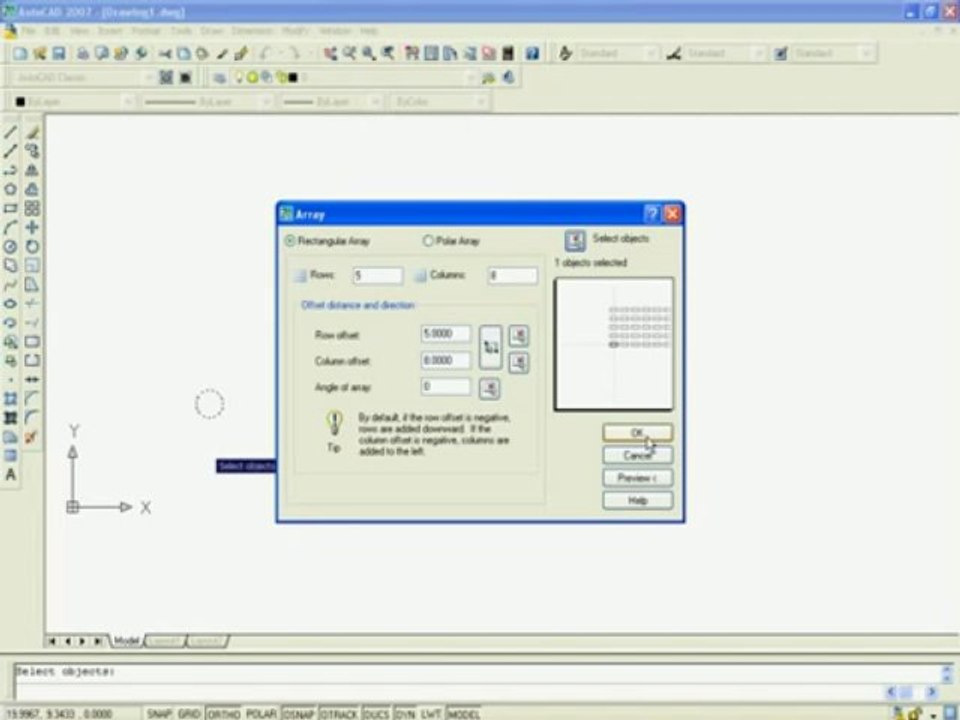Select the Copy object modify tool

32,151
